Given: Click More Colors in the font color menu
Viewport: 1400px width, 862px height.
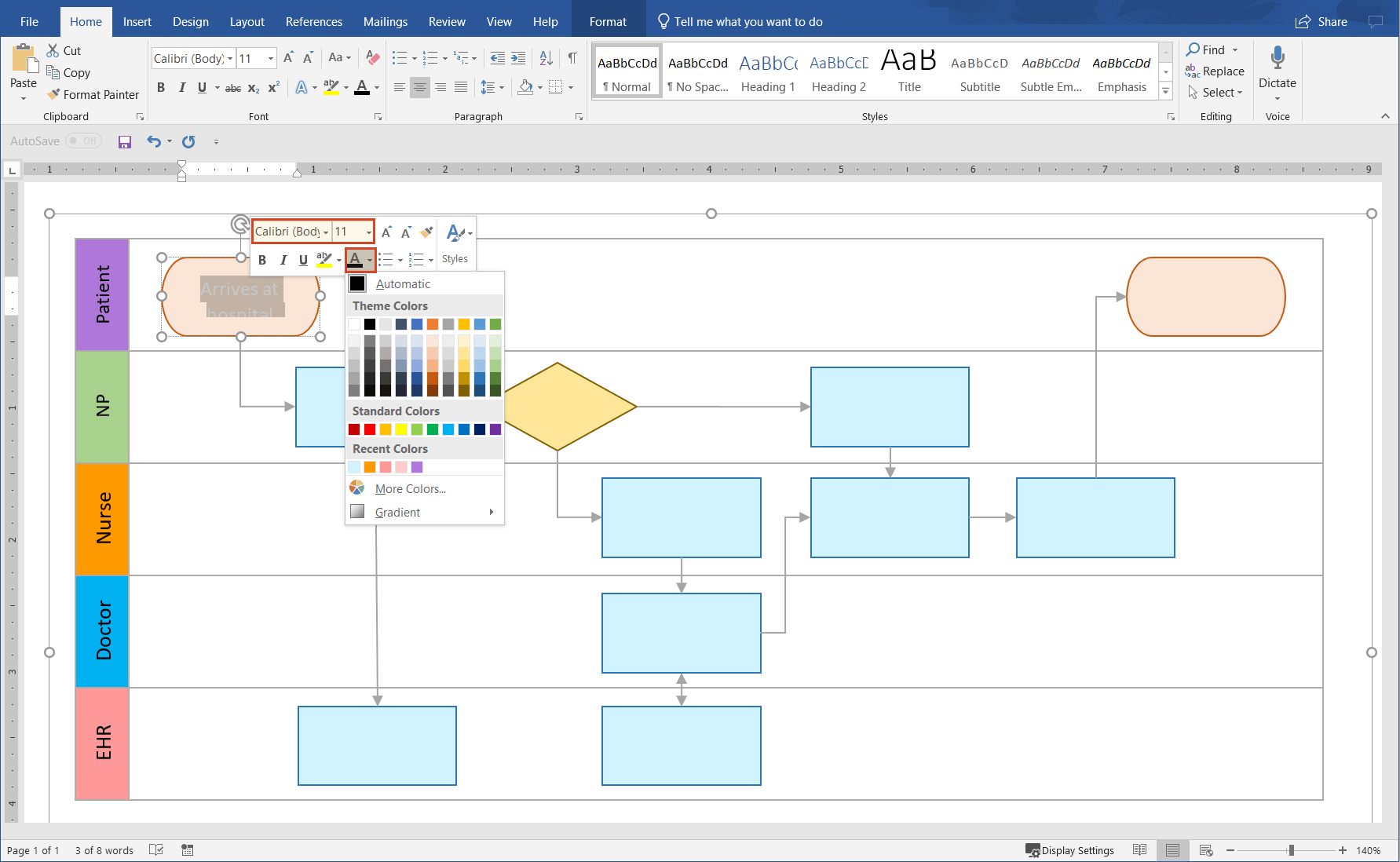Looking at the screenshot, I should [410, 488].
